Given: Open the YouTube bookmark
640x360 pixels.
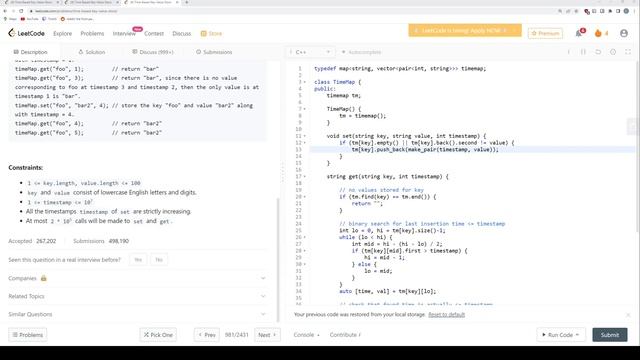Looking at the screenshot, I should coord(29,19).
